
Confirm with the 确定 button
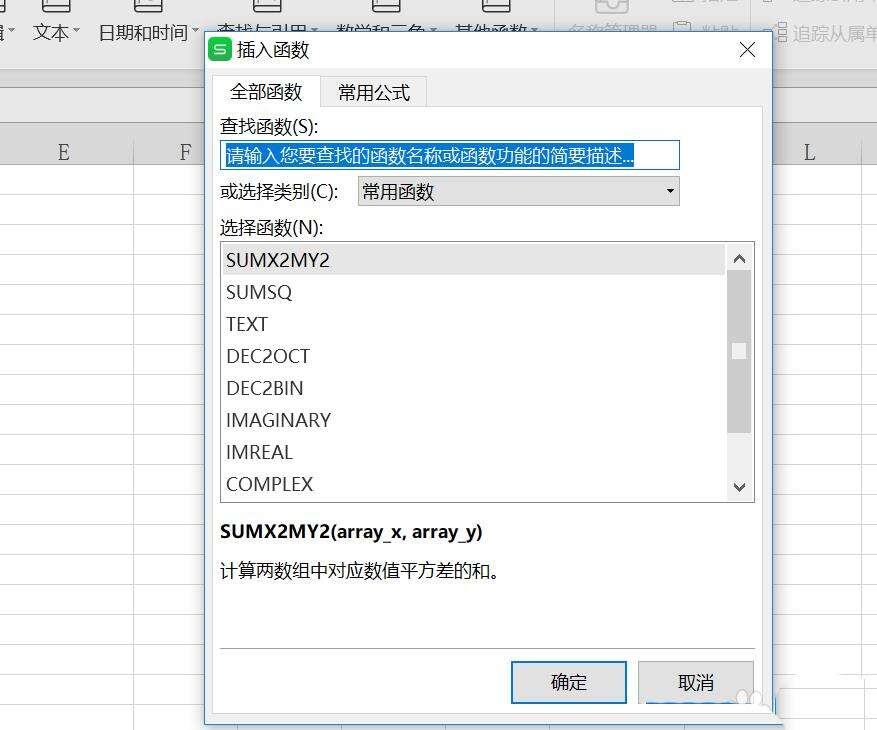[x=569, y=682]
